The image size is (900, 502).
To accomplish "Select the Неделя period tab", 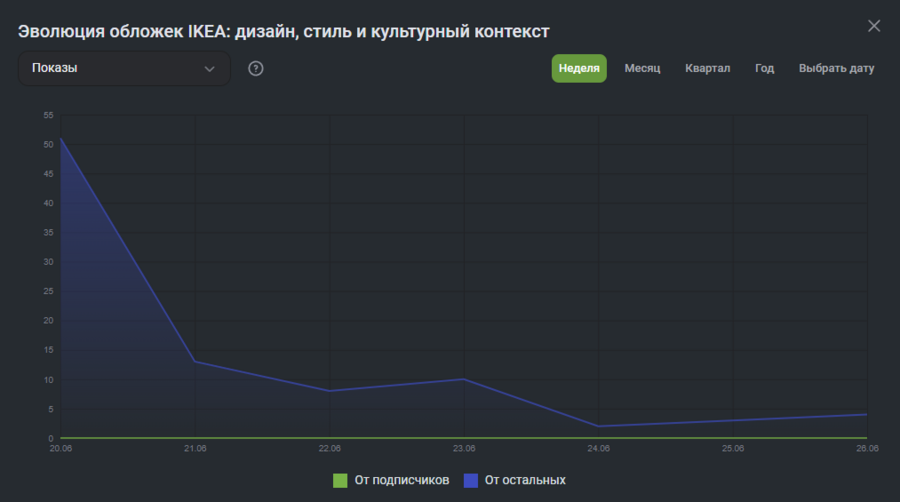I will click(x=579, y=68).
